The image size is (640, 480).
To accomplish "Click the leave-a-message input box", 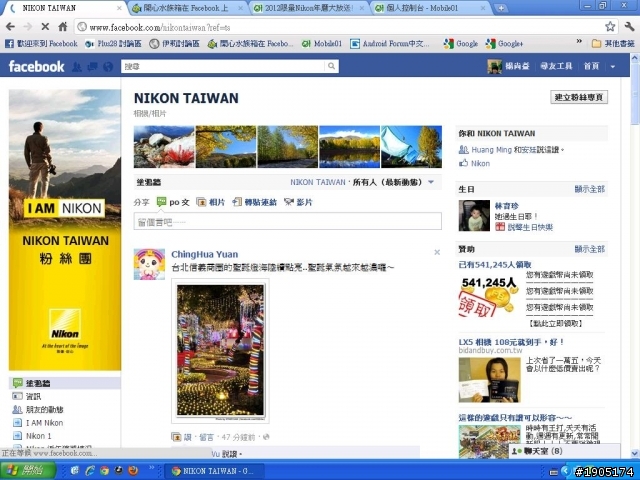I will tap(287, 221).
